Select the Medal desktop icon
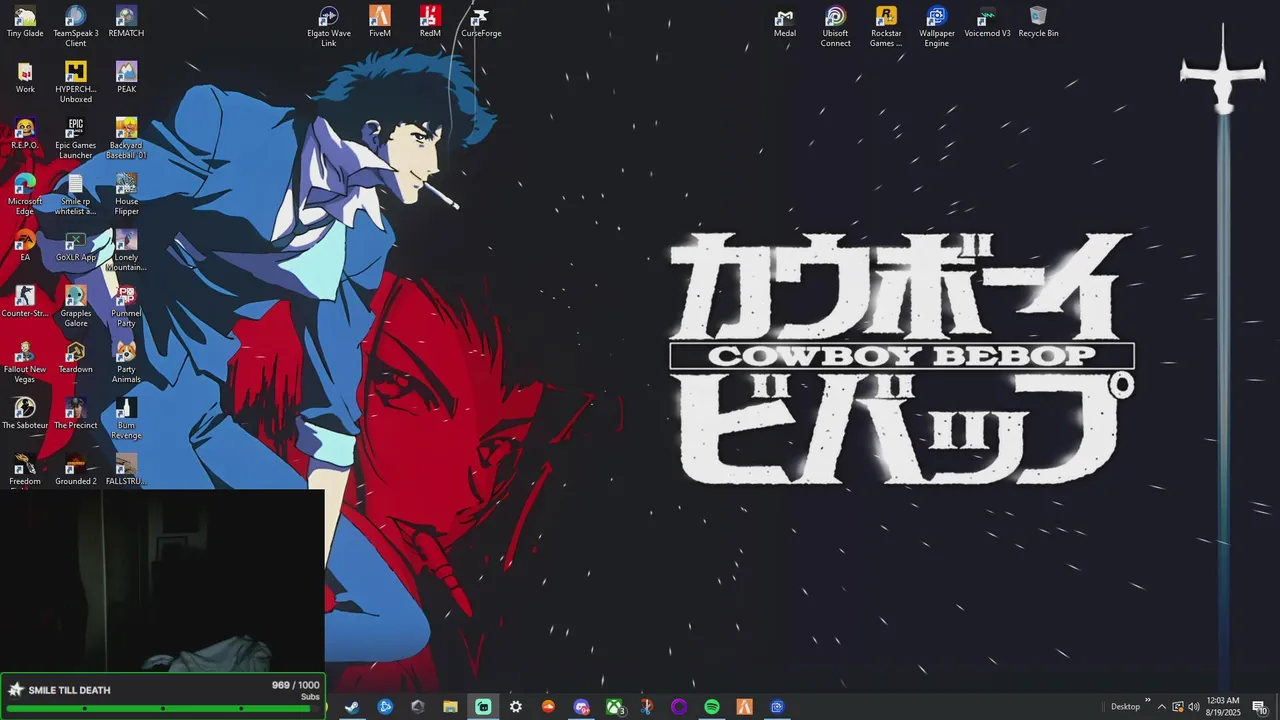This screenshot has width=1280, height=720. 785,22
